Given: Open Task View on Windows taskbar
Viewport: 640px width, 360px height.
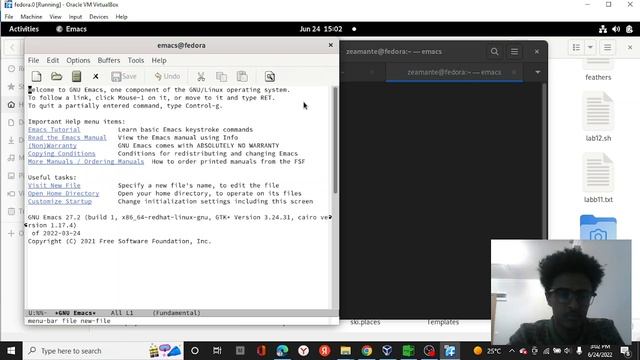Looking at the screenshot, I should click(217, 351).
